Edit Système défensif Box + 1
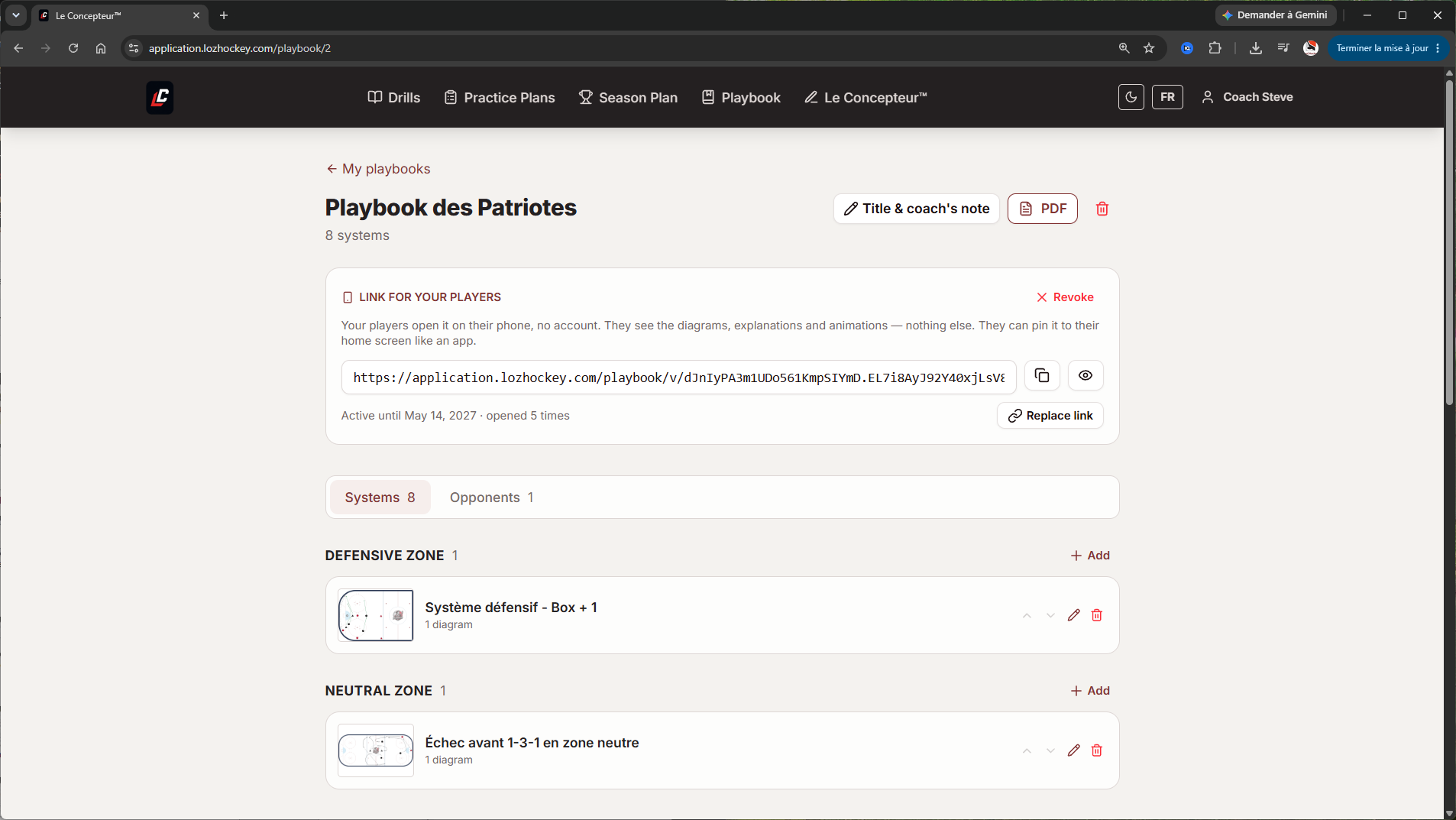This screenshot has width=1456, height=820. click(1073, 615)
